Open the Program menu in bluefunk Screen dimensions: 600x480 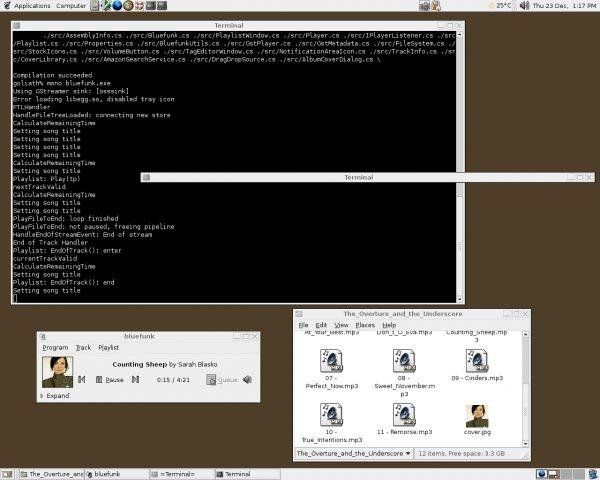55,348
